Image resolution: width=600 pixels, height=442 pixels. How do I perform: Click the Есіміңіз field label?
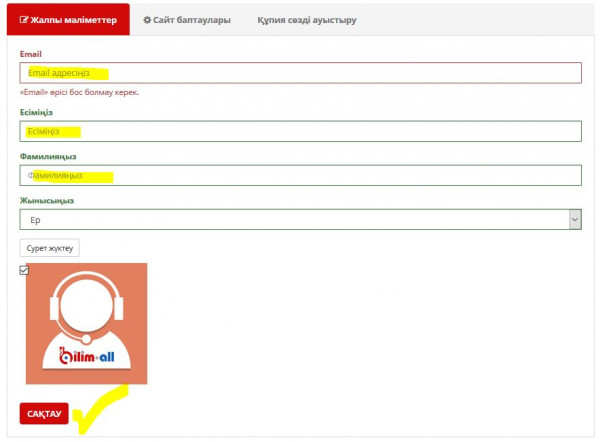pos(36,113)
